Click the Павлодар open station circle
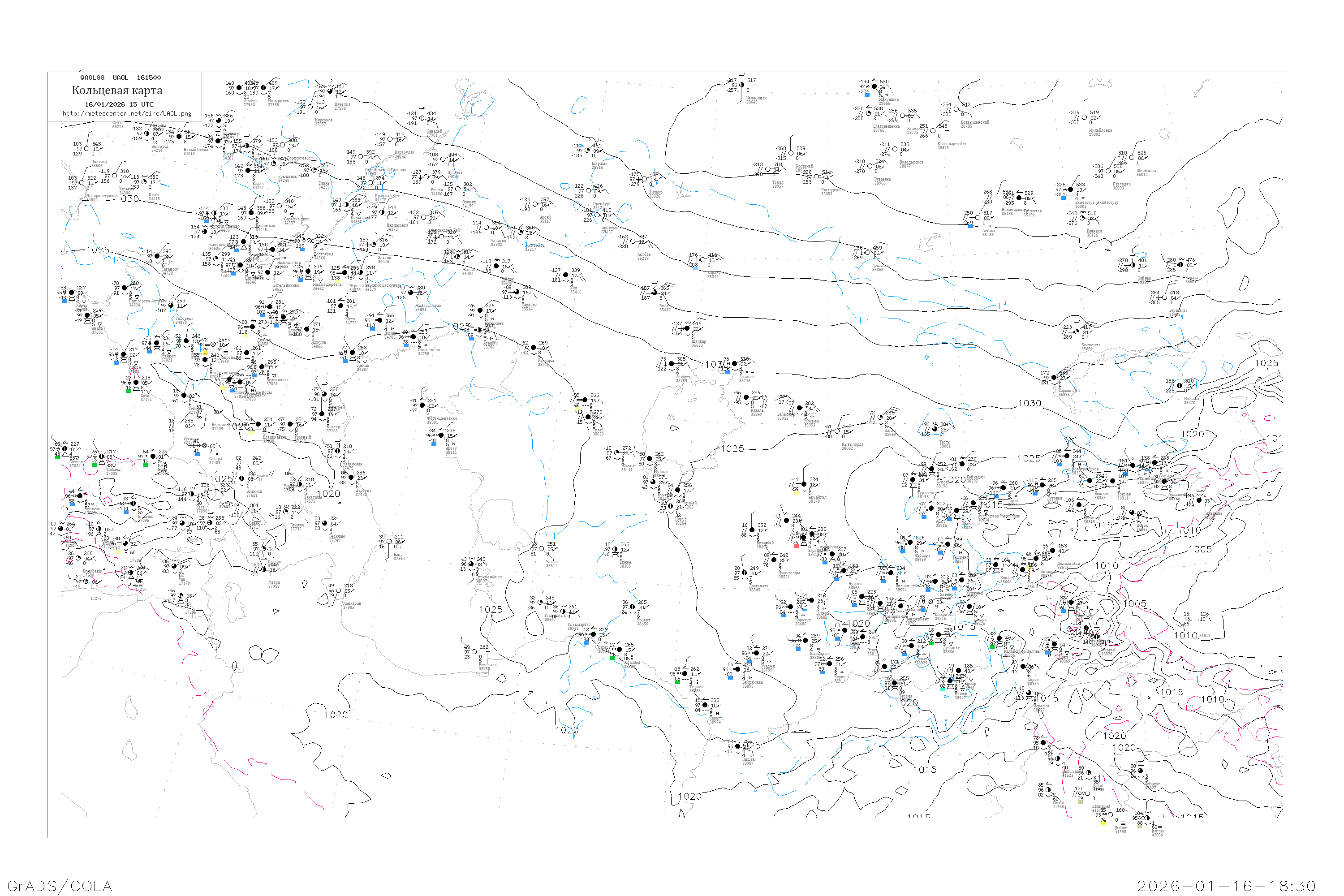Screen dimensions: 1344x896 1108,171
